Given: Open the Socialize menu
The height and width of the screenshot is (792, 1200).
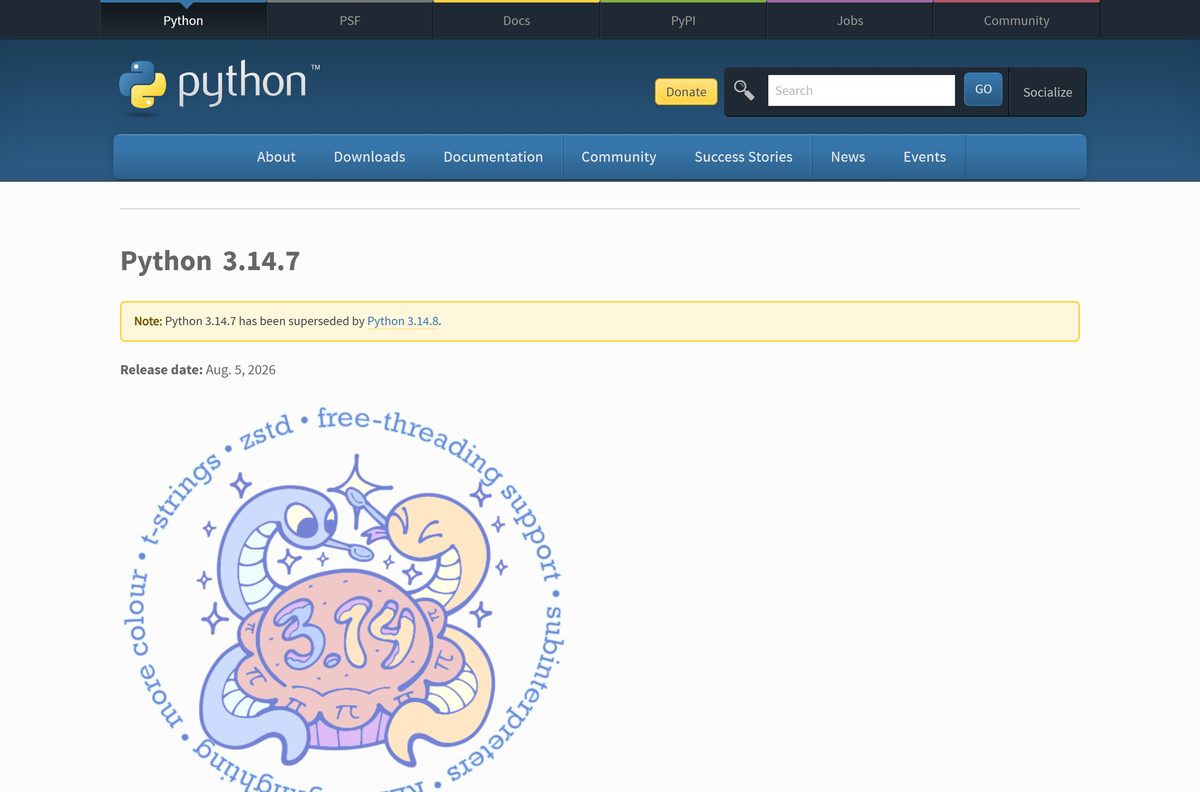Looking at the screenshot, I should (x=1047, y=92).
